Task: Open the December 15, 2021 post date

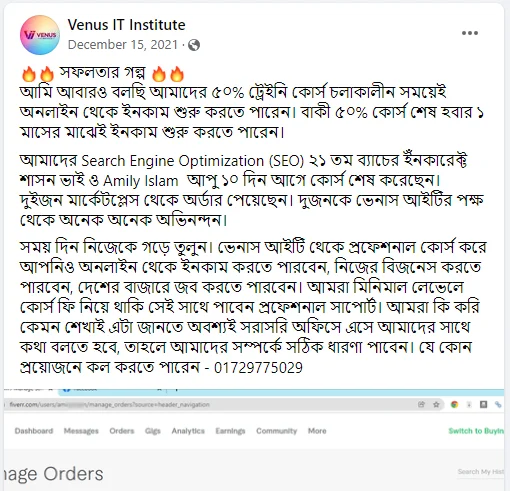Action: pos(123,45)
